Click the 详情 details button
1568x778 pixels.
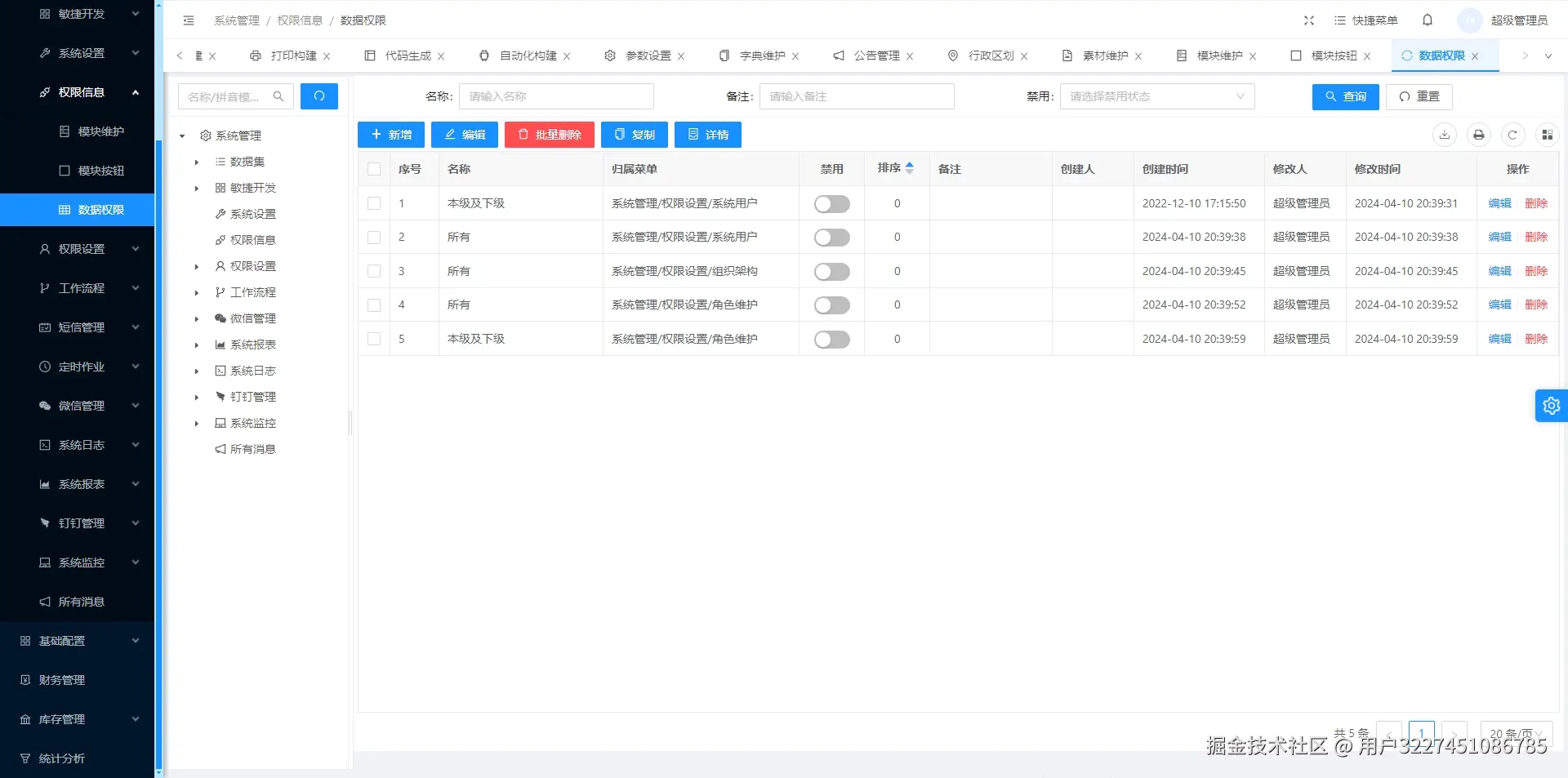click(708, 135)
